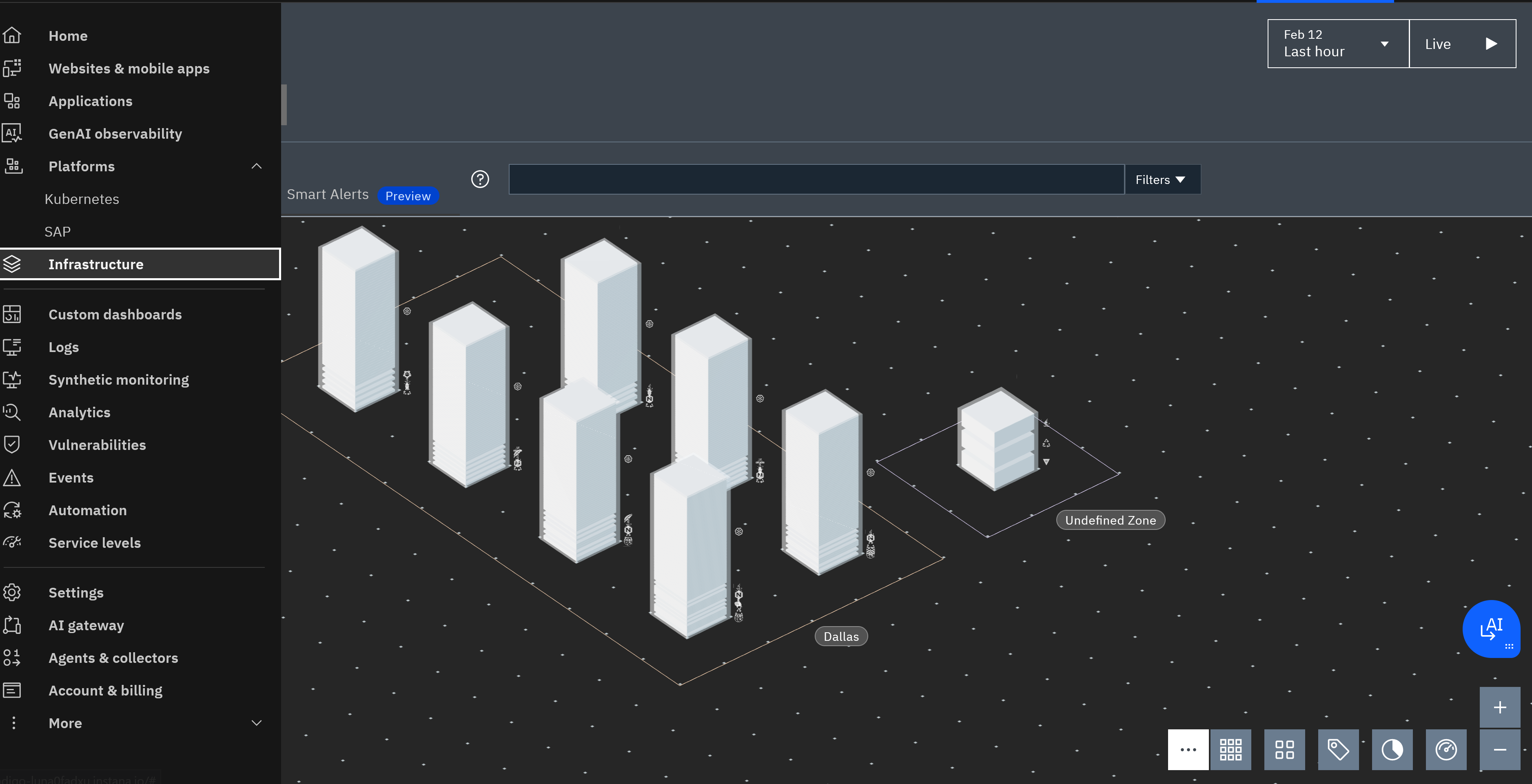Open the tag grouping icon on map toolbar
The height and width of the screenshot is (784, 1532).
click(1338, 749)
